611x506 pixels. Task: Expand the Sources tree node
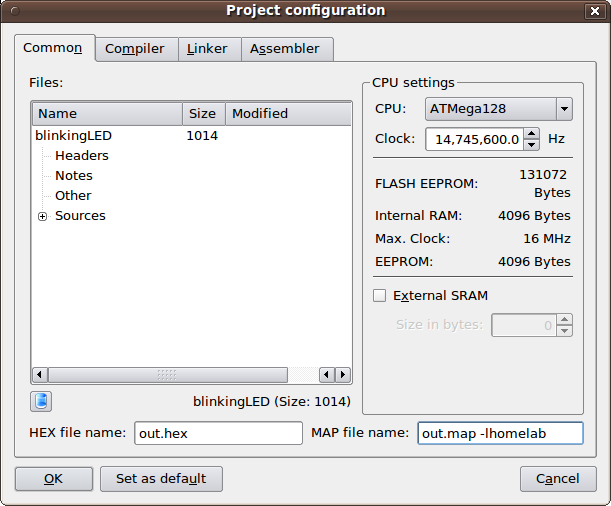coord(42,216)
